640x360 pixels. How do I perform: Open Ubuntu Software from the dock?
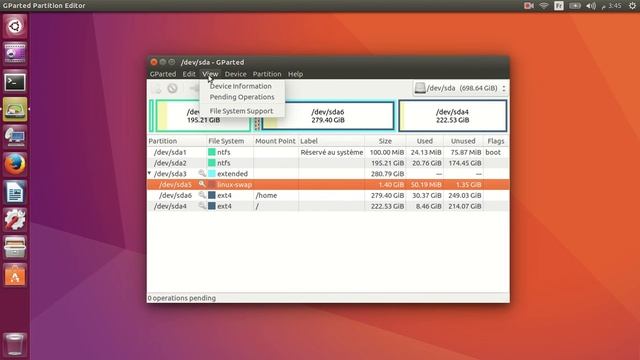[x=15, y=275]
